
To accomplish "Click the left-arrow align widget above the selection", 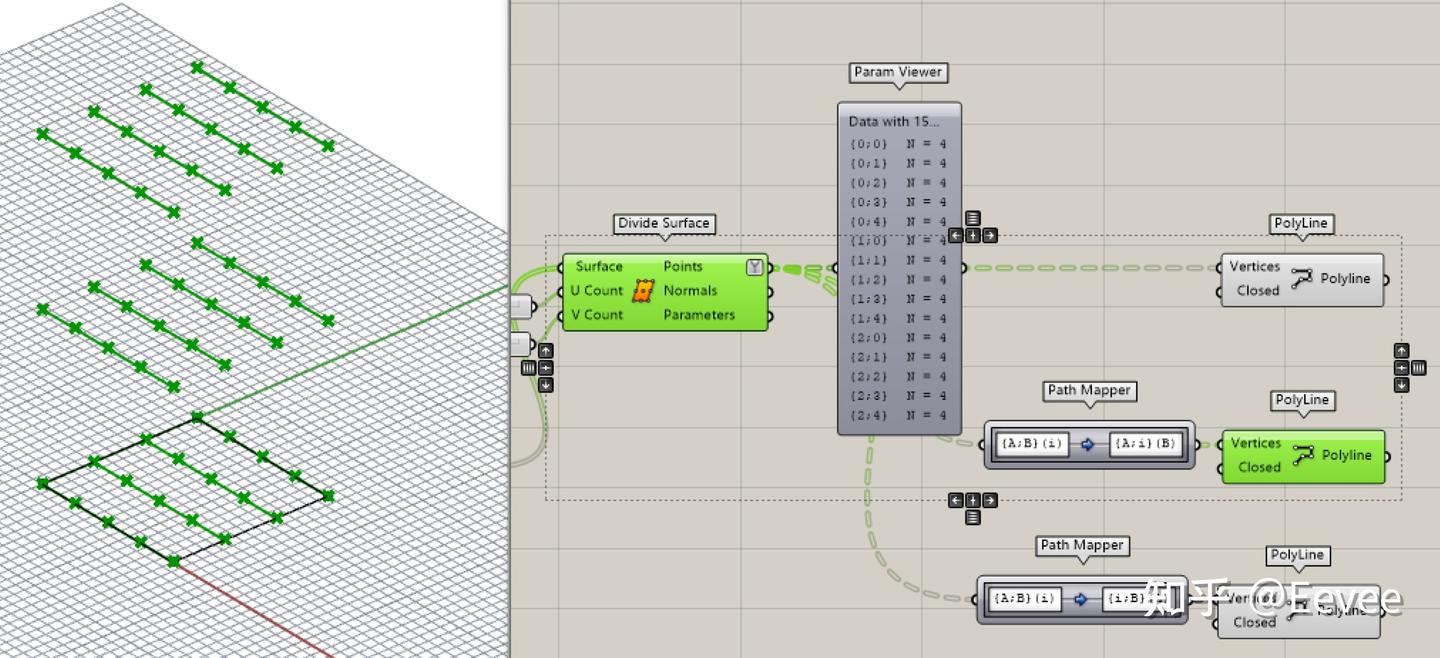I will (956, 236).
